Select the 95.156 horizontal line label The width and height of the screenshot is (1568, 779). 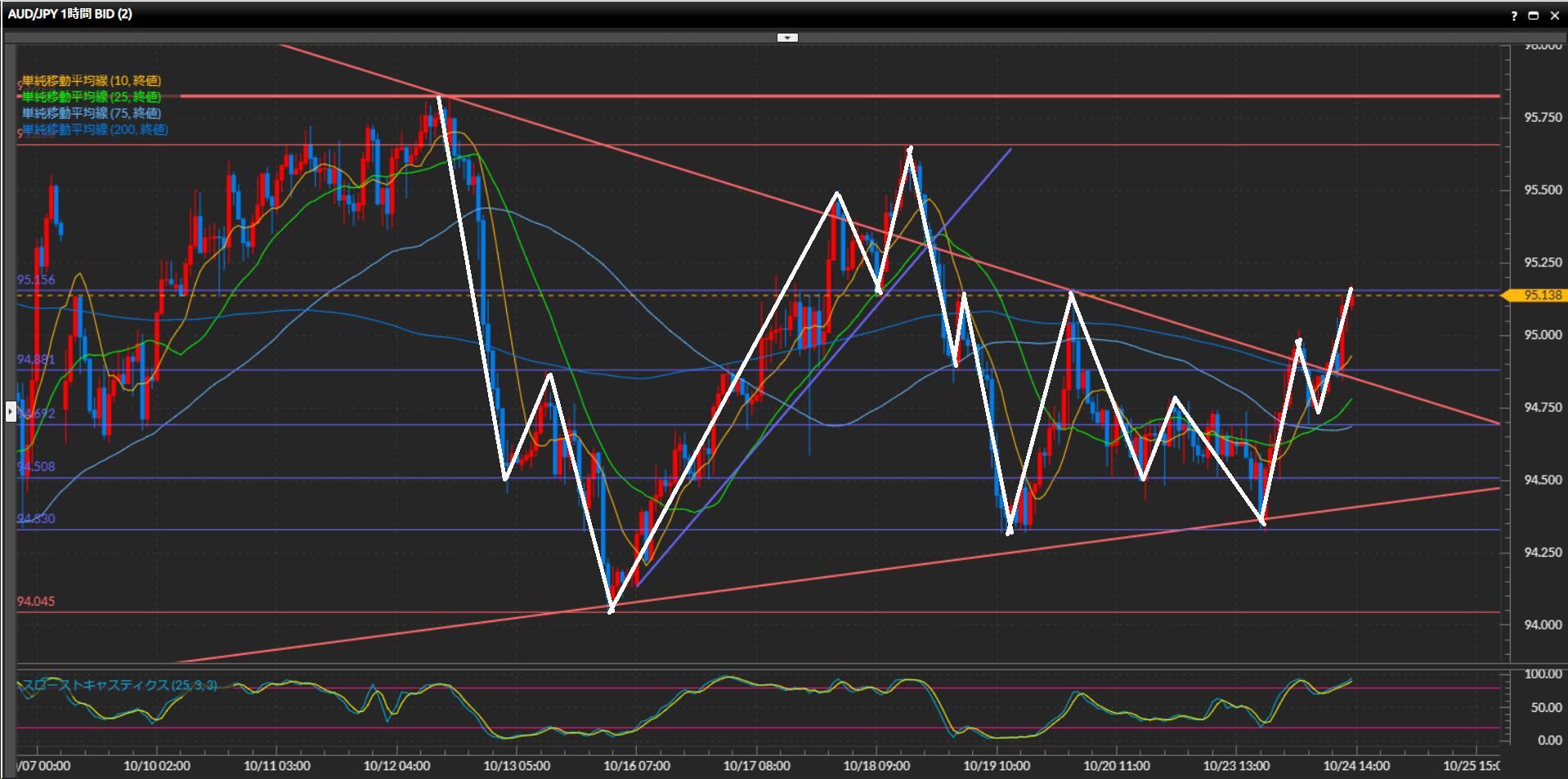(x=36, y=280)
